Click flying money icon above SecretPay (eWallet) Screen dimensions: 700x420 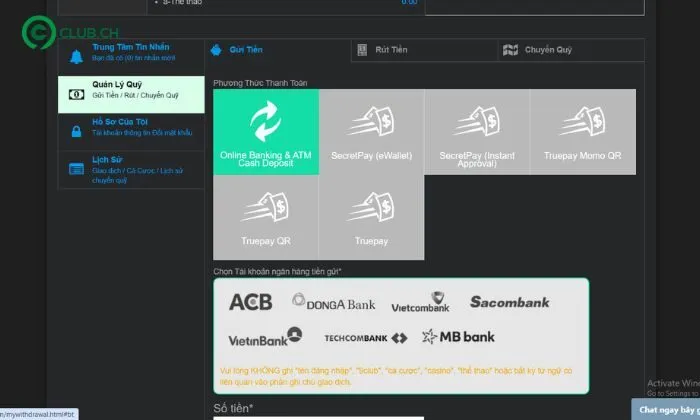(371, 121)
